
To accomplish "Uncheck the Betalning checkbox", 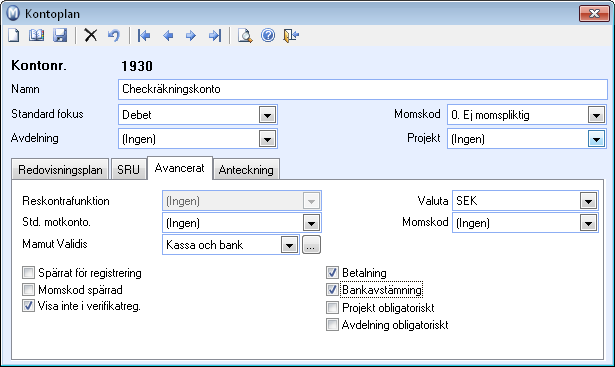I will [x=332, y=273].
